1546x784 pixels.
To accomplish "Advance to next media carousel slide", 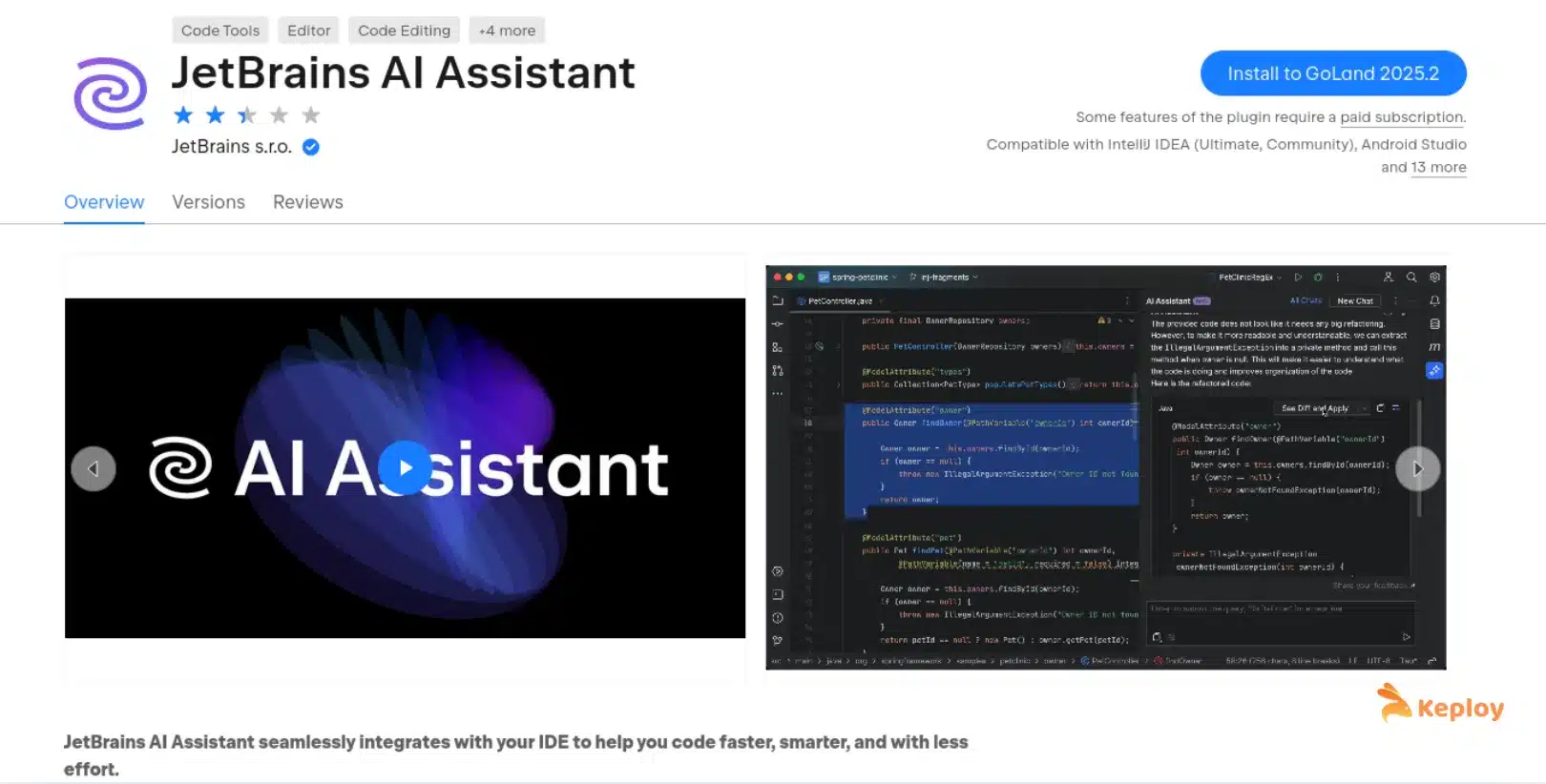I will click(x=1417, y=468).
